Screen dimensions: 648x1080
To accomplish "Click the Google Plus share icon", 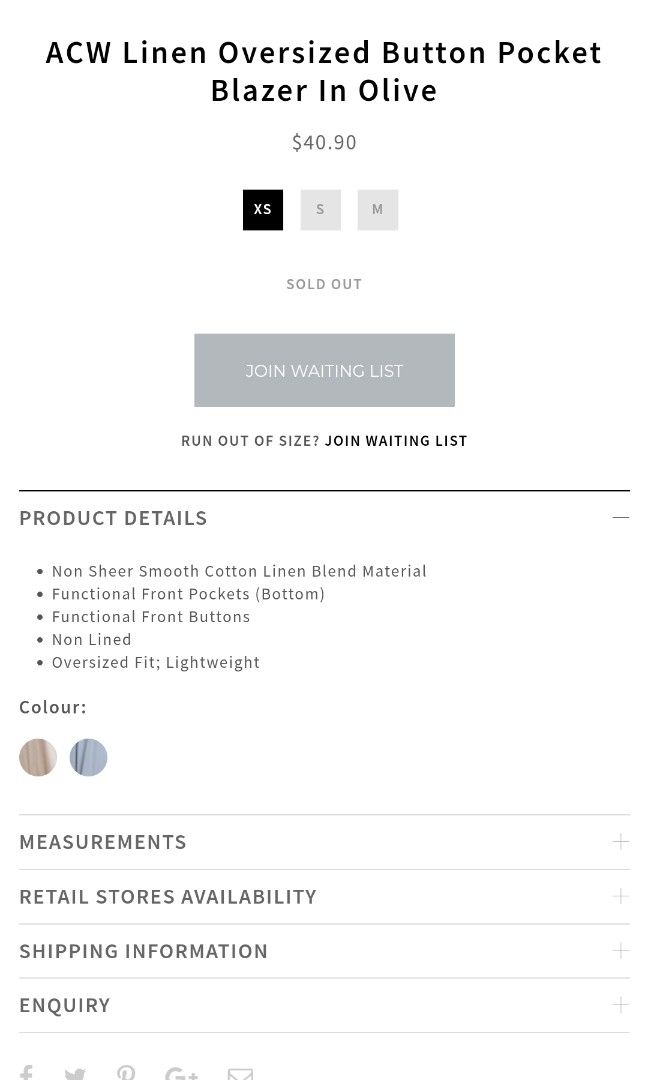I will tap(181, 1074).
